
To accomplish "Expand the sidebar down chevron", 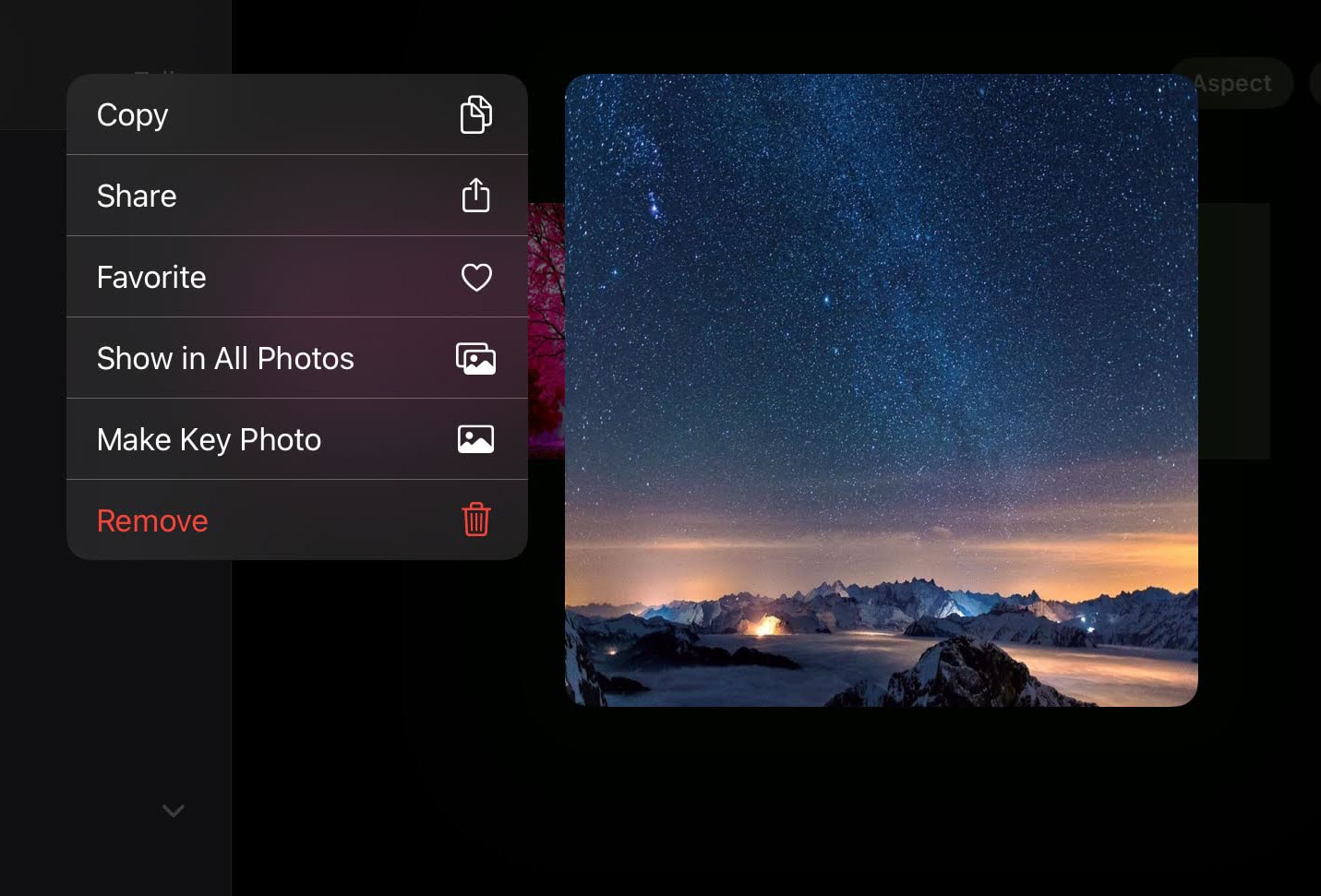I will tap(173, 810).
